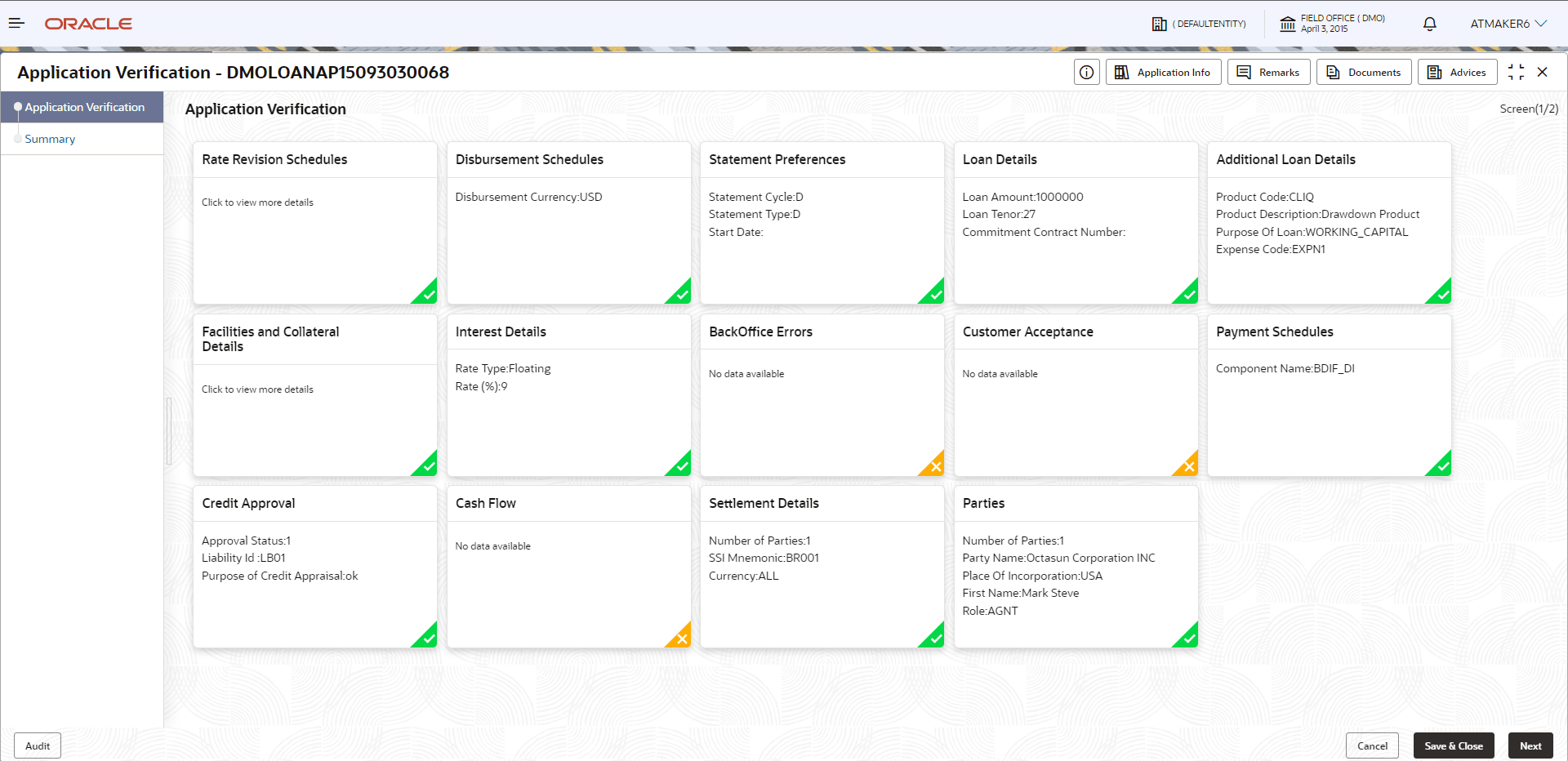Click the Field Office bank icon
1568x761 pixels.
click(x=1288, y=24)
